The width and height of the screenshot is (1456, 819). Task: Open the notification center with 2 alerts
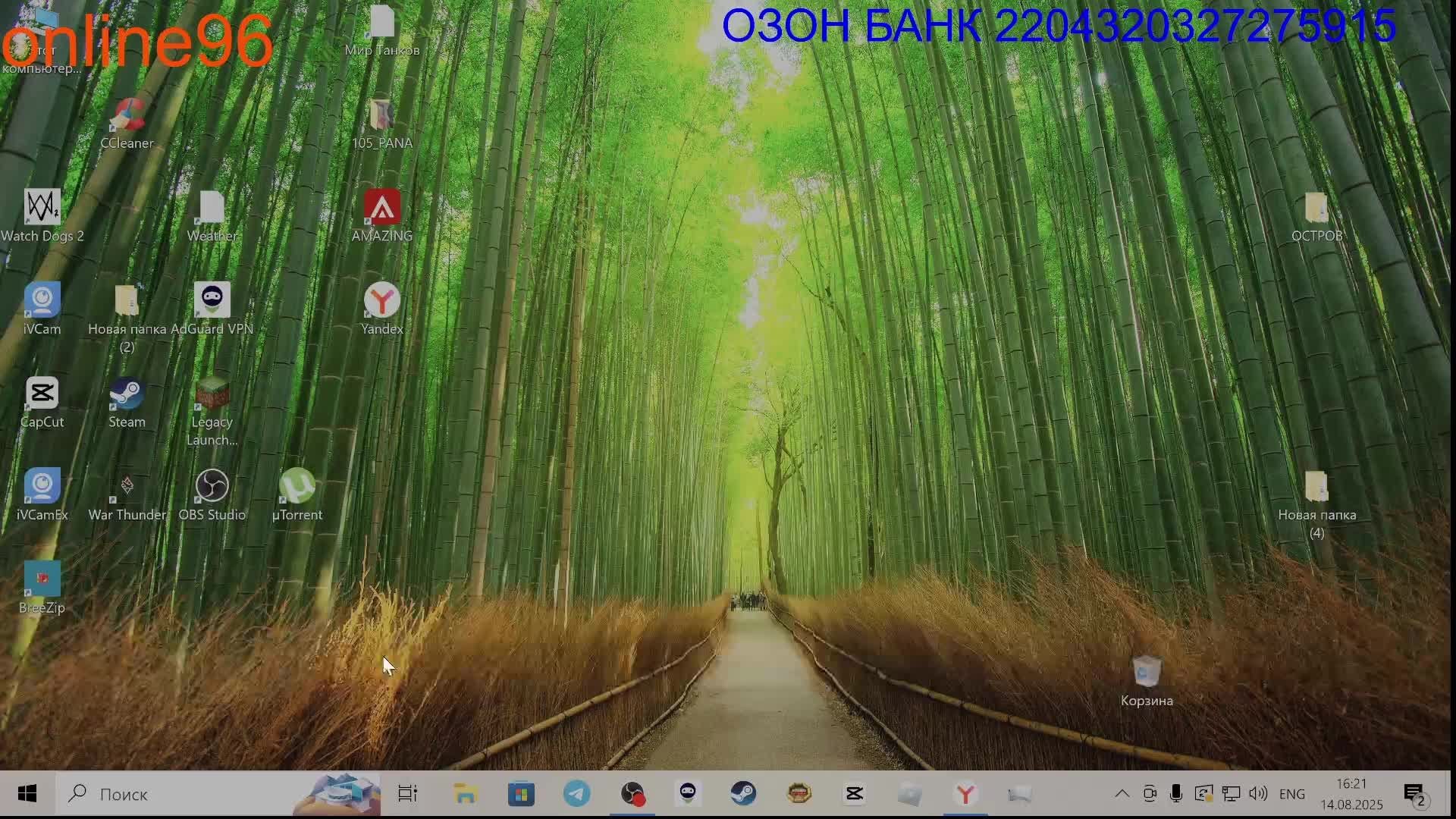(x=1414, y=794)
